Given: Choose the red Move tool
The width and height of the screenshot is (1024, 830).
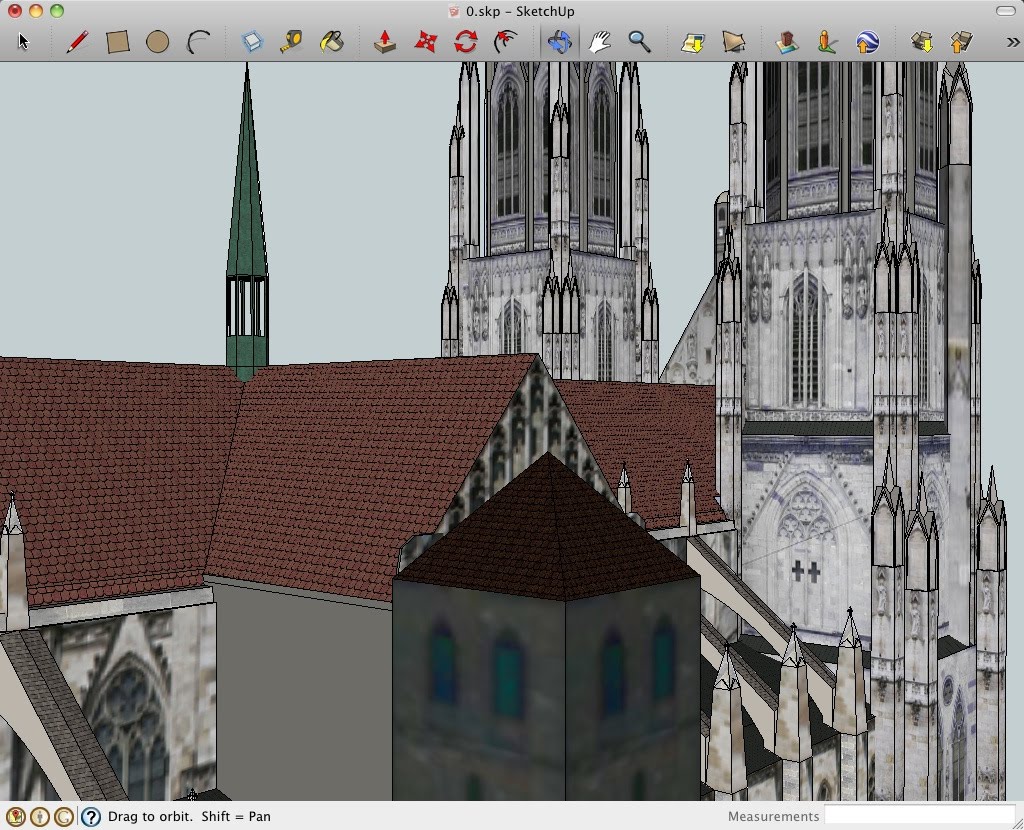Looking at the screenshot, I should click(426, 42).
